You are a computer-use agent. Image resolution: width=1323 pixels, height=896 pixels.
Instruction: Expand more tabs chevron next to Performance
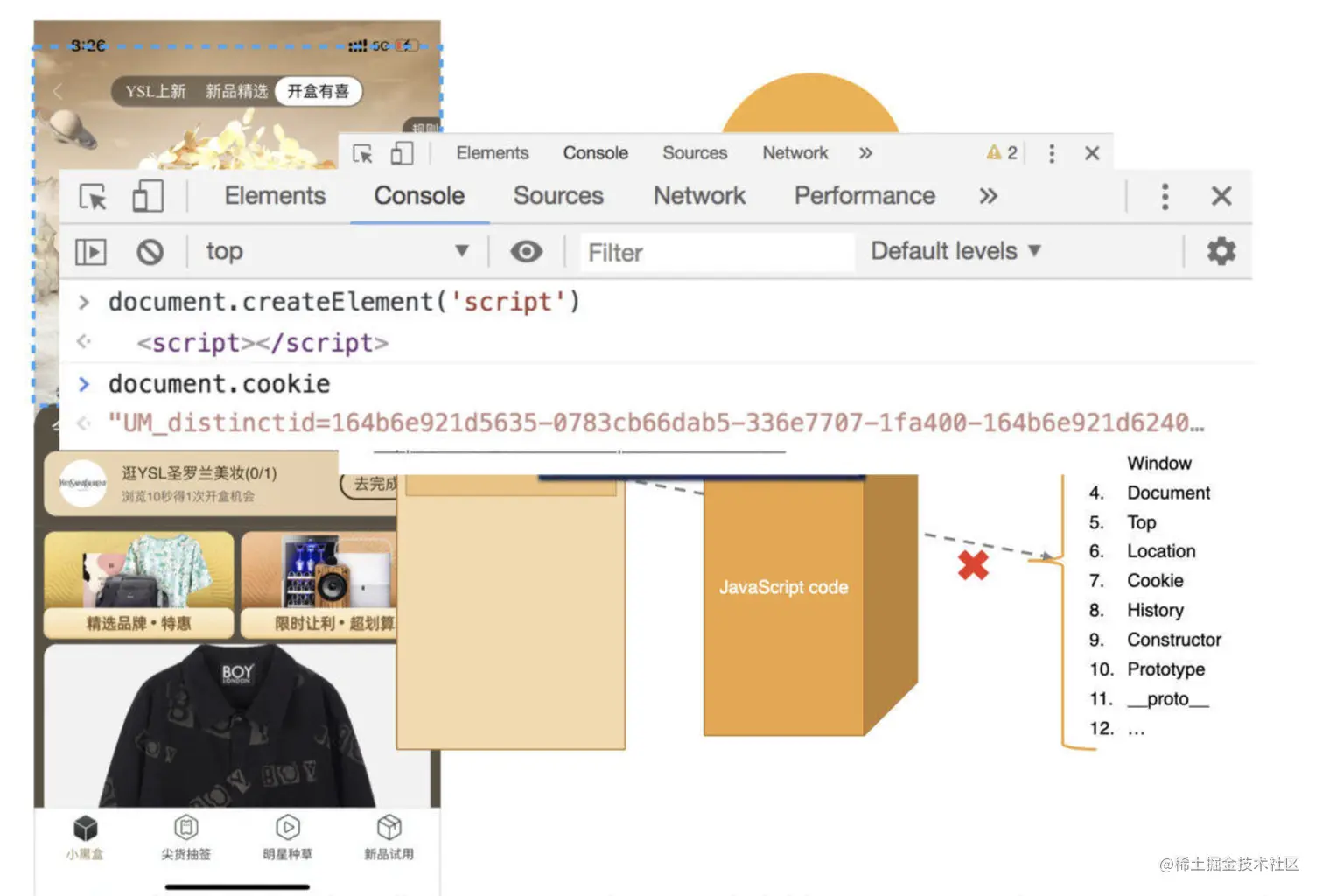click(x=988, y=196)
